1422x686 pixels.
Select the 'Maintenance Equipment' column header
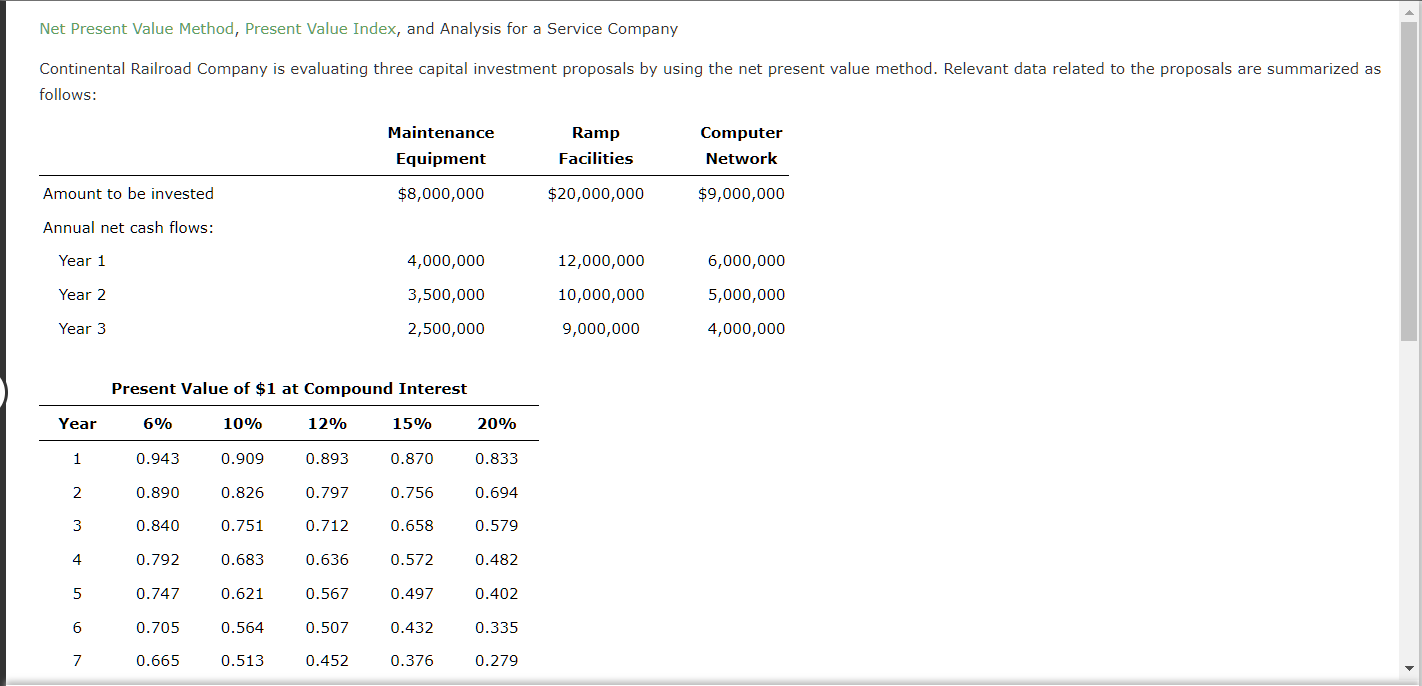point(441,145)
